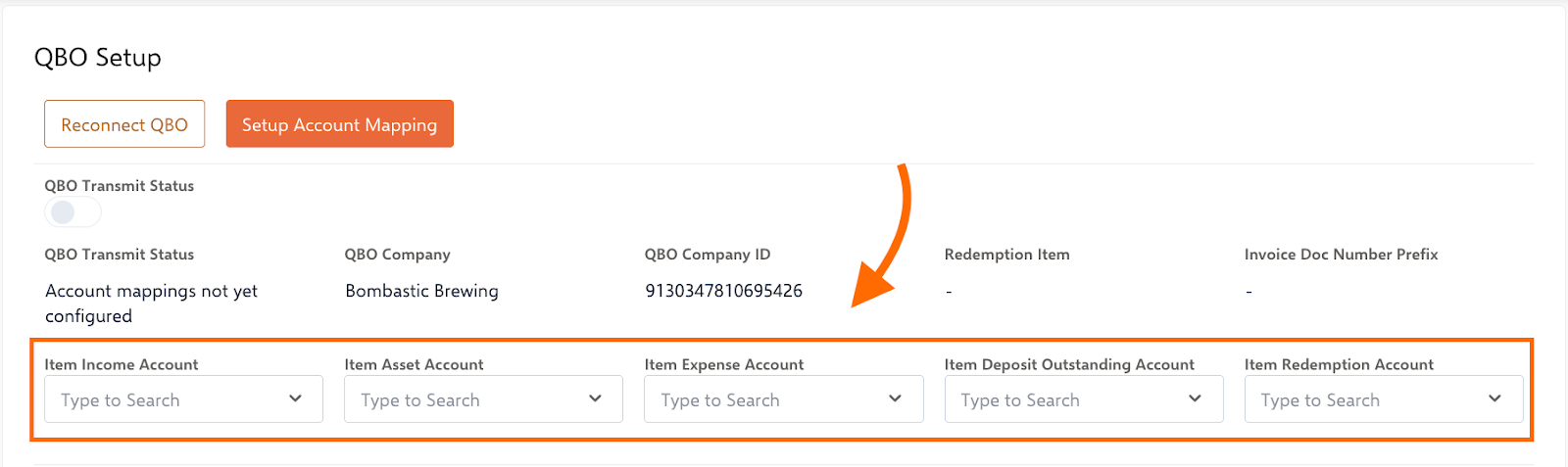Open Setup Account Mapping
Image resolution: width=1568 pixels, height=467 pixels.
pos(339,124)
